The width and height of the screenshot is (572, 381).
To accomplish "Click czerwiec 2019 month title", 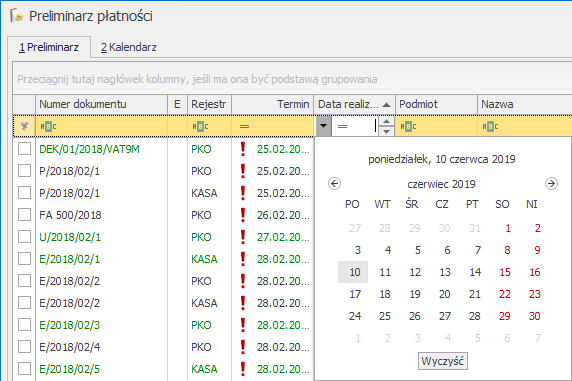I will point(441,184).
